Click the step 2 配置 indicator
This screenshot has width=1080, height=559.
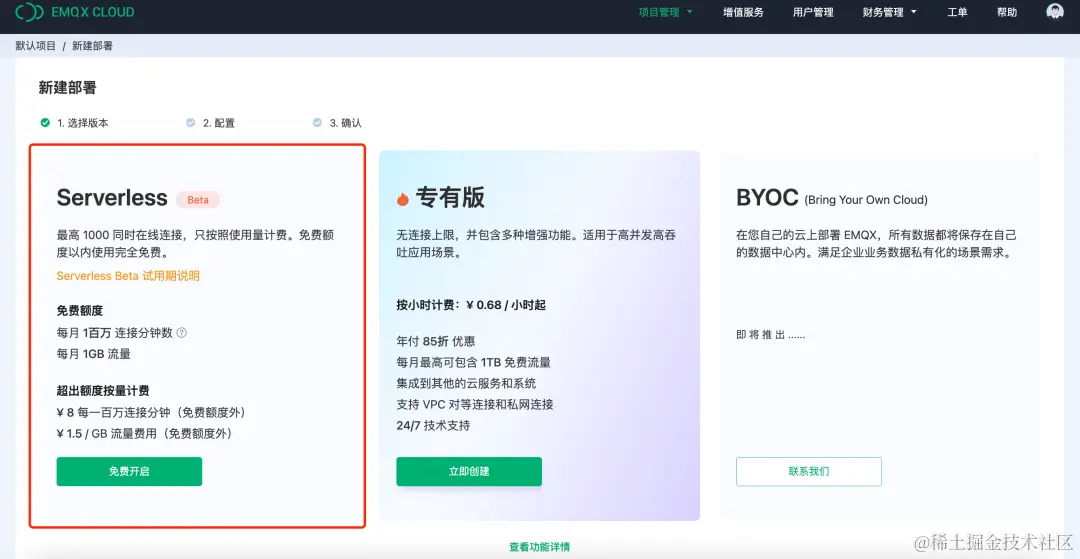[210, 123]
